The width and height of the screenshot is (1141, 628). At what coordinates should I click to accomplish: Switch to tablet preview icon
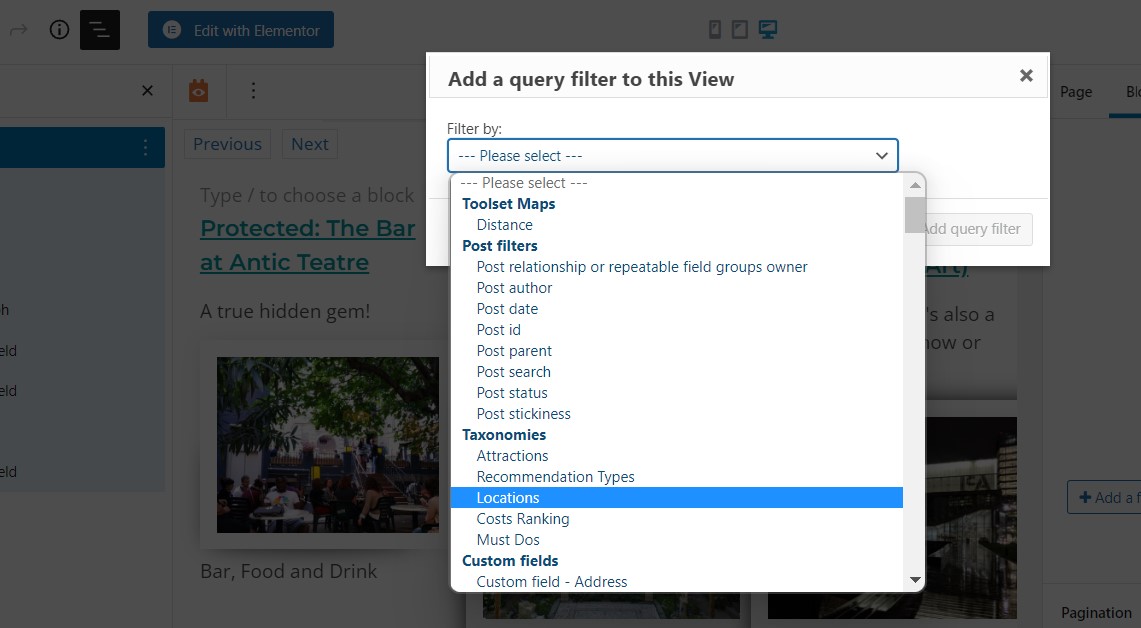(x=739, y=30)
